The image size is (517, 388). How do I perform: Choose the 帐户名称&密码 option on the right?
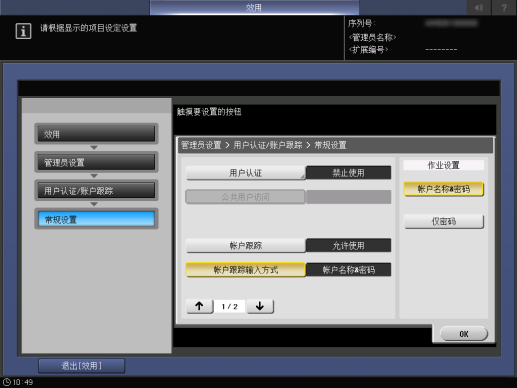point(444,189)
